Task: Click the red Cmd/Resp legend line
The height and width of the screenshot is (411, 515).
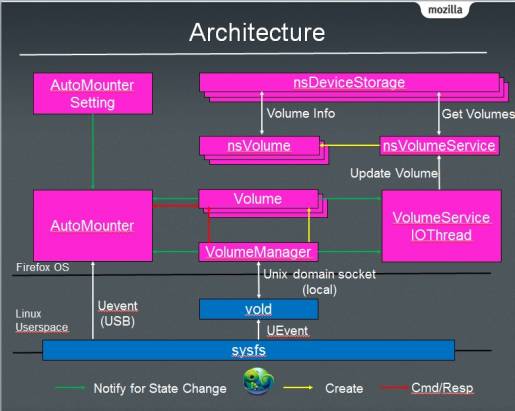Action: (x=394, y=387)
